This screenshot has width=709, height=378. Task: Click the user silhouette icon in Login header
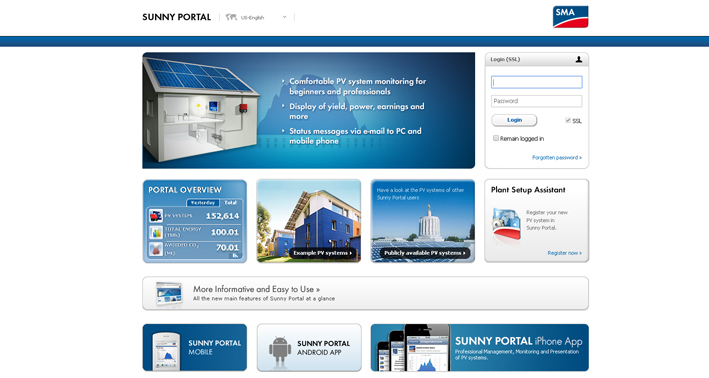coord(578,59)
